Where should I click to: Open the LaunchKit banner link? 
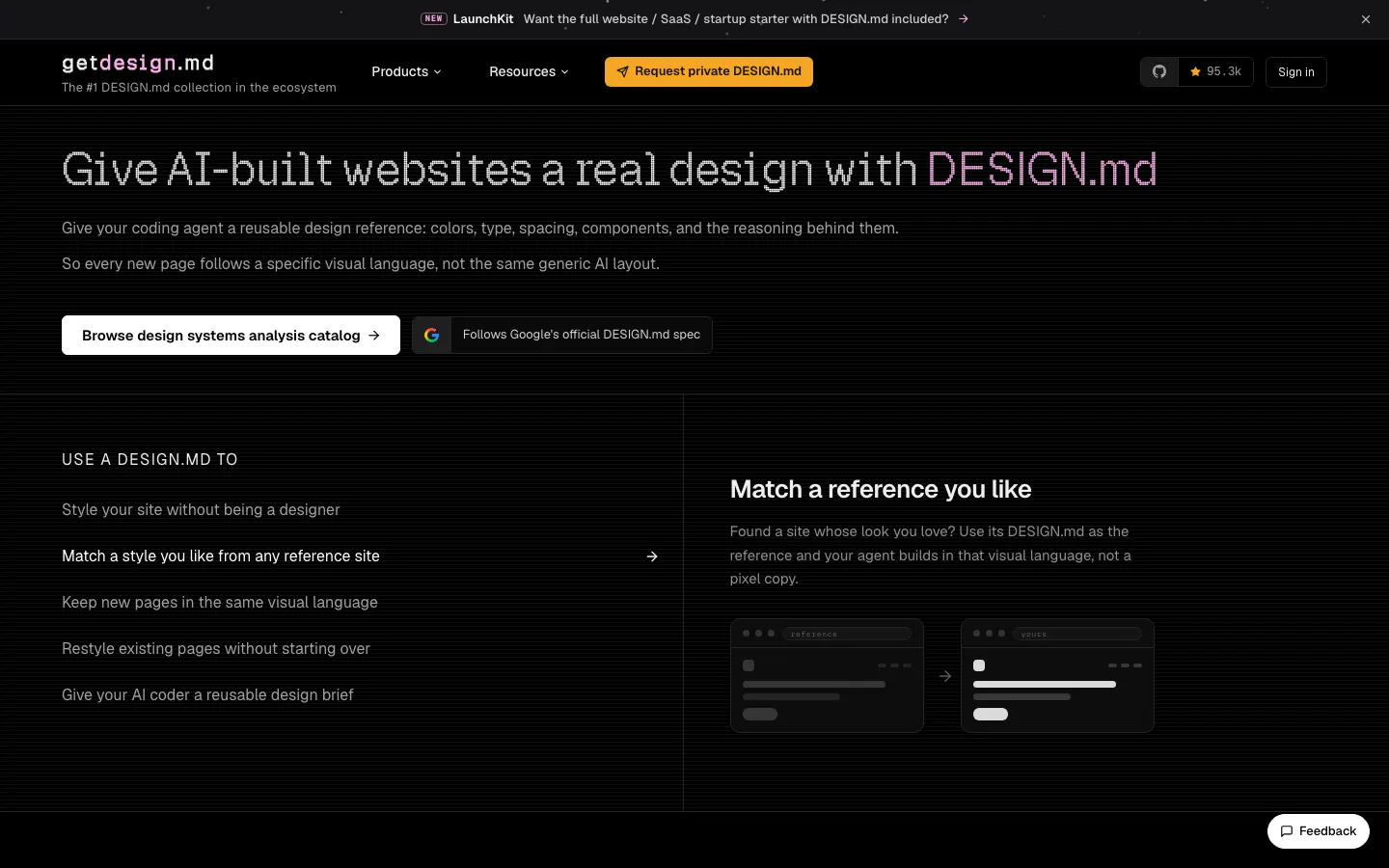coord(694,18)
